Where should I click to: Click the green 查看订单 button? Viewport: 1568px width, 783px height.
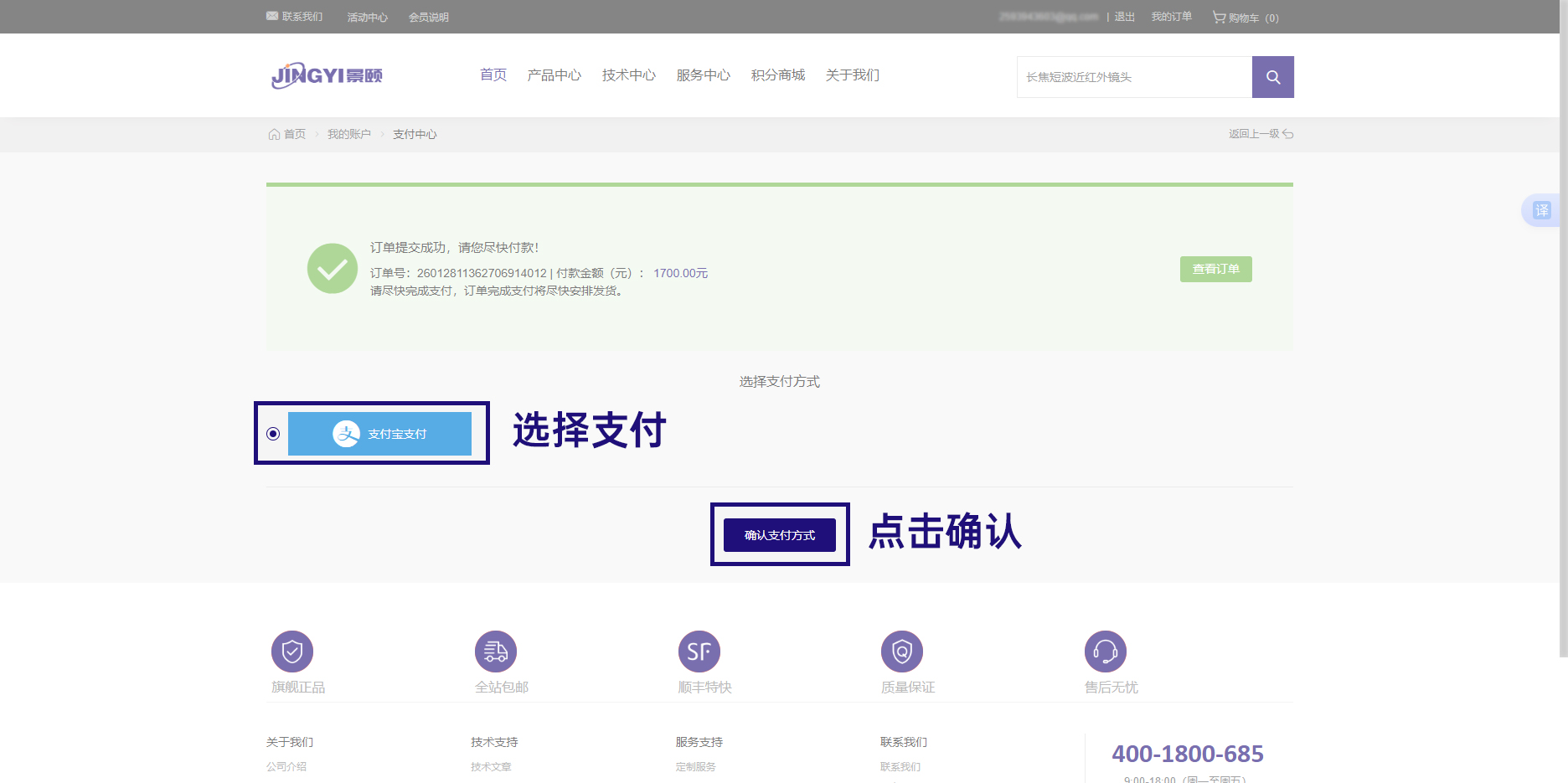click(1215, 269)
